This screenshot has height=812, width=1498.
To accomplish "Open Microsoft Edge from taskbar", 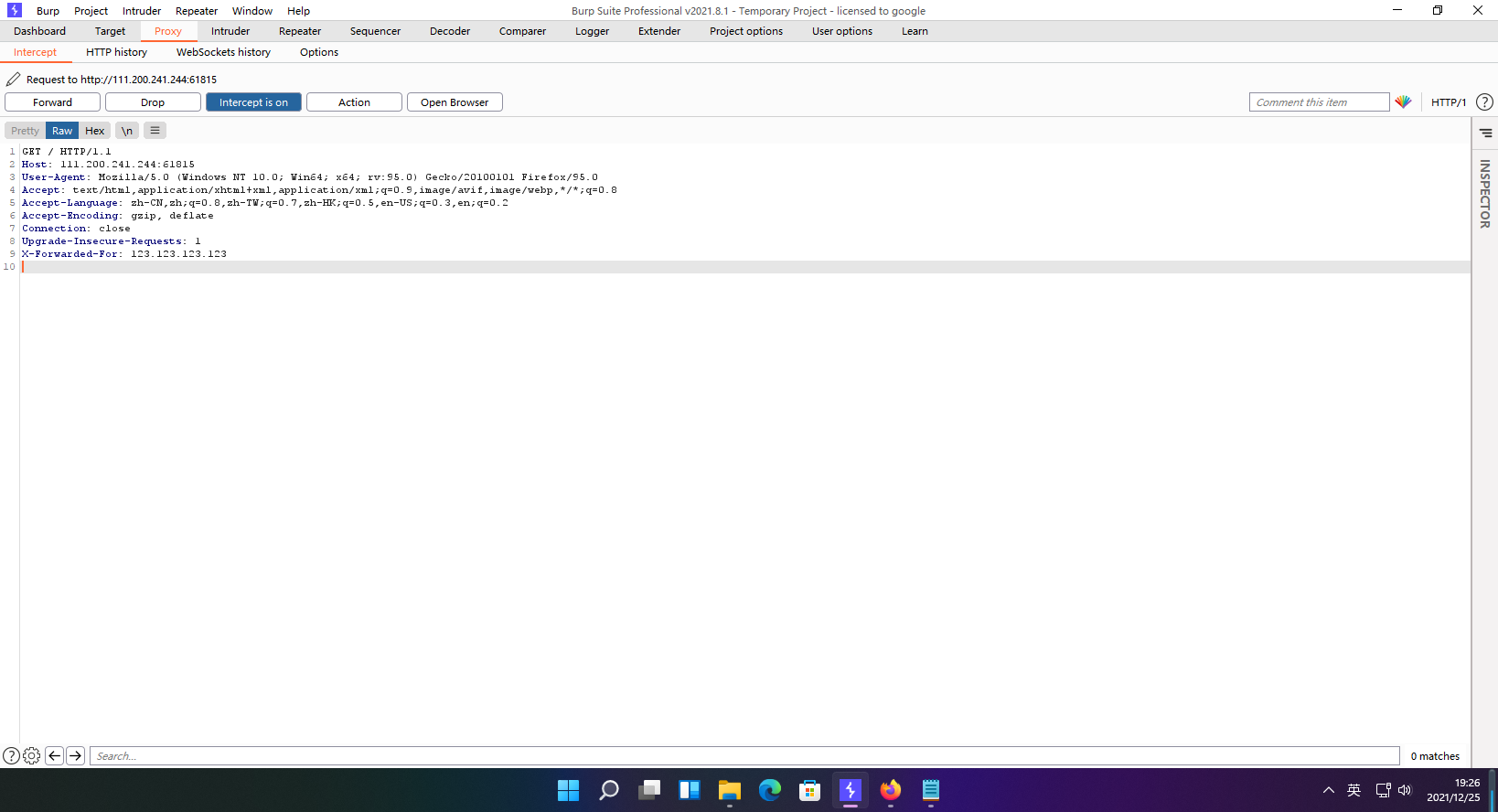I will 769,790.
